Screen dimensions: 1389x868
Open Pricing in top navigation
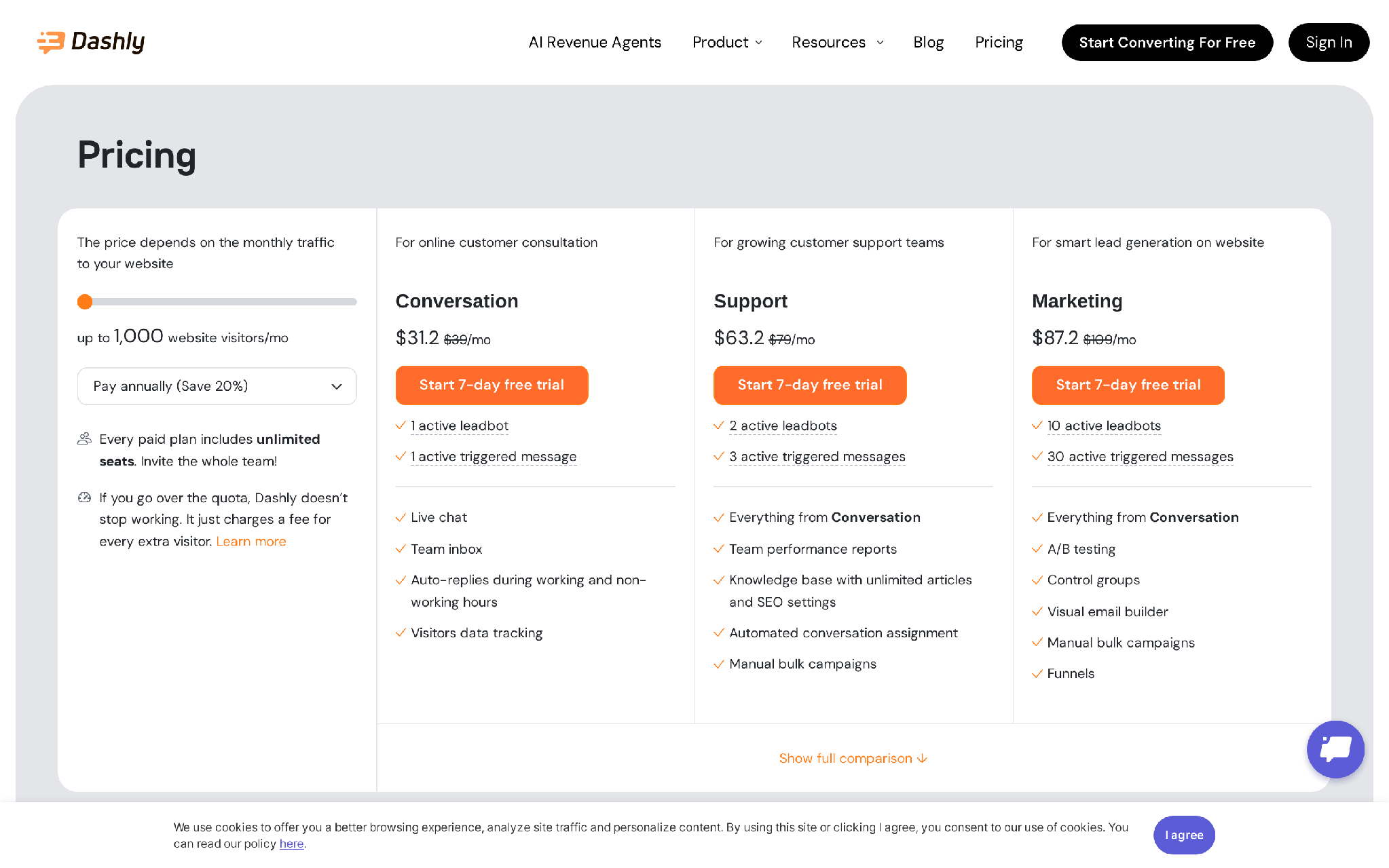[x=999, y=42]
